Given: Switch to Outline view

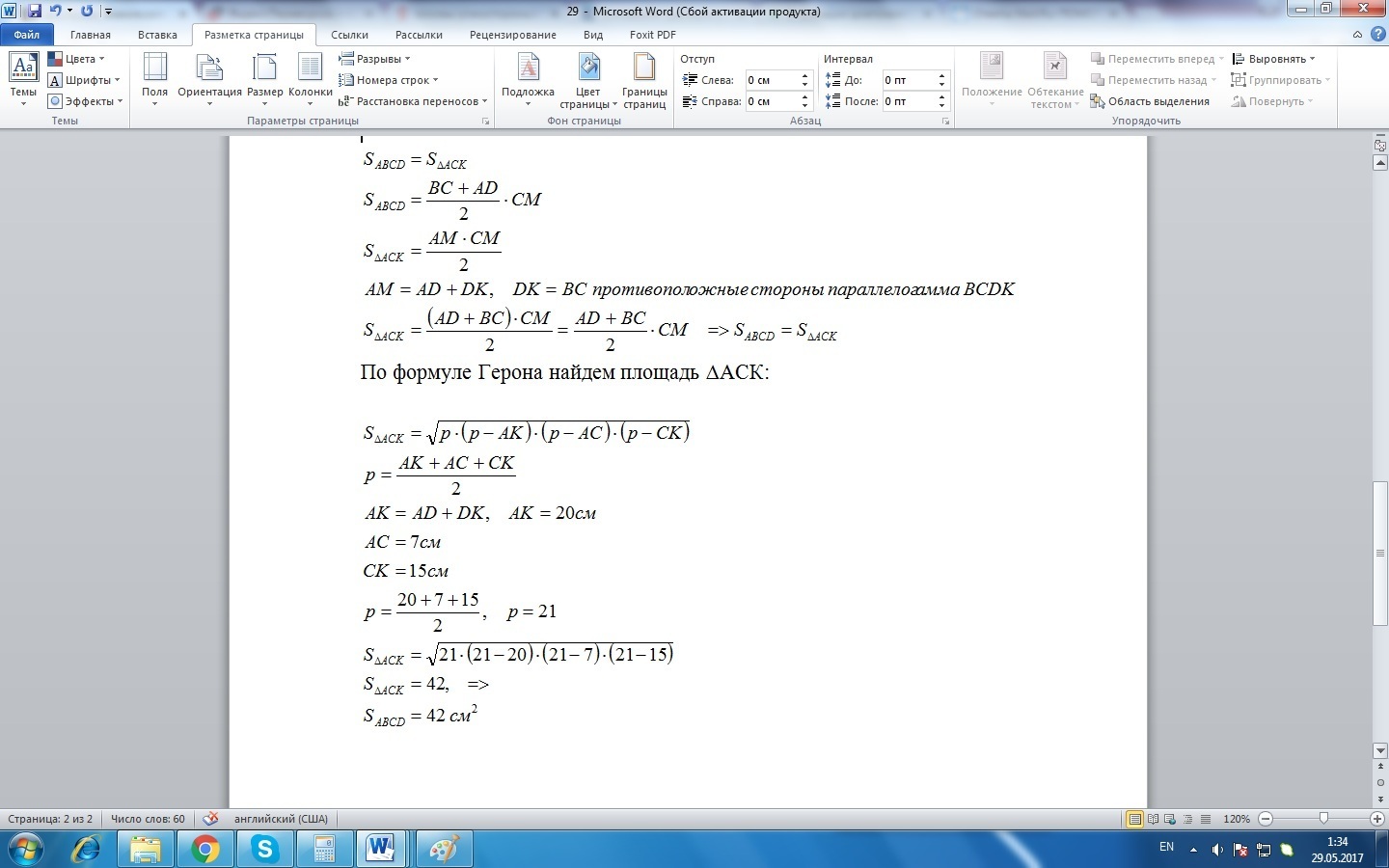Looking at the screenshot, I should pos(1188,819).
